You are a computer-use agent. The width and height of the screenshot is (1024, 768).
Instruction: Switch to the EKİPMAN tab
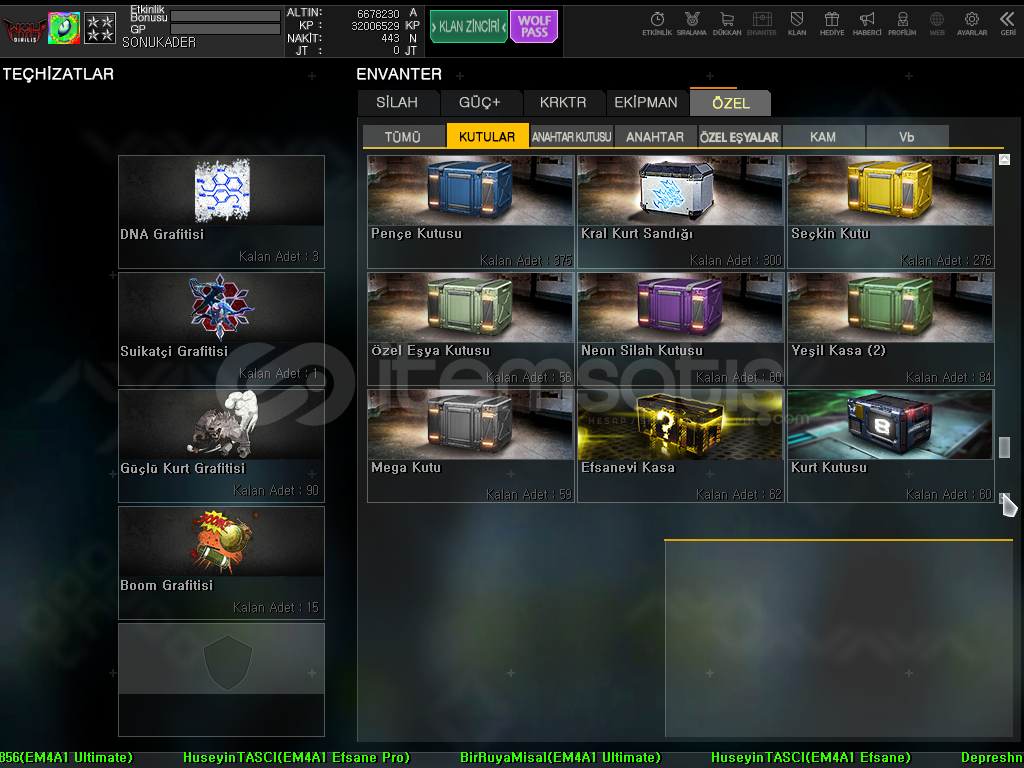click(x=646, y=103)
